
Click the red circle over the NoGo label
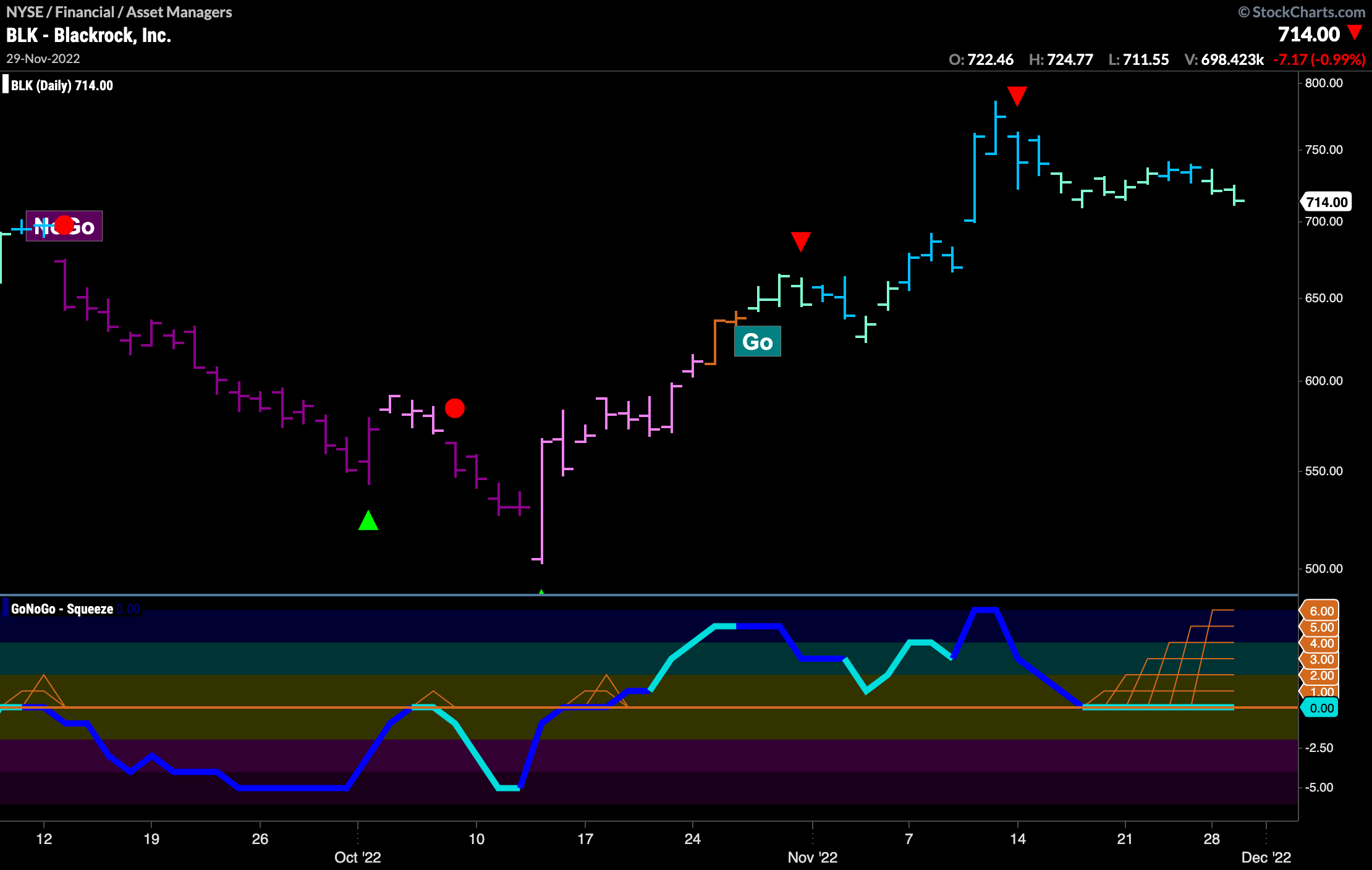(64, 225)
